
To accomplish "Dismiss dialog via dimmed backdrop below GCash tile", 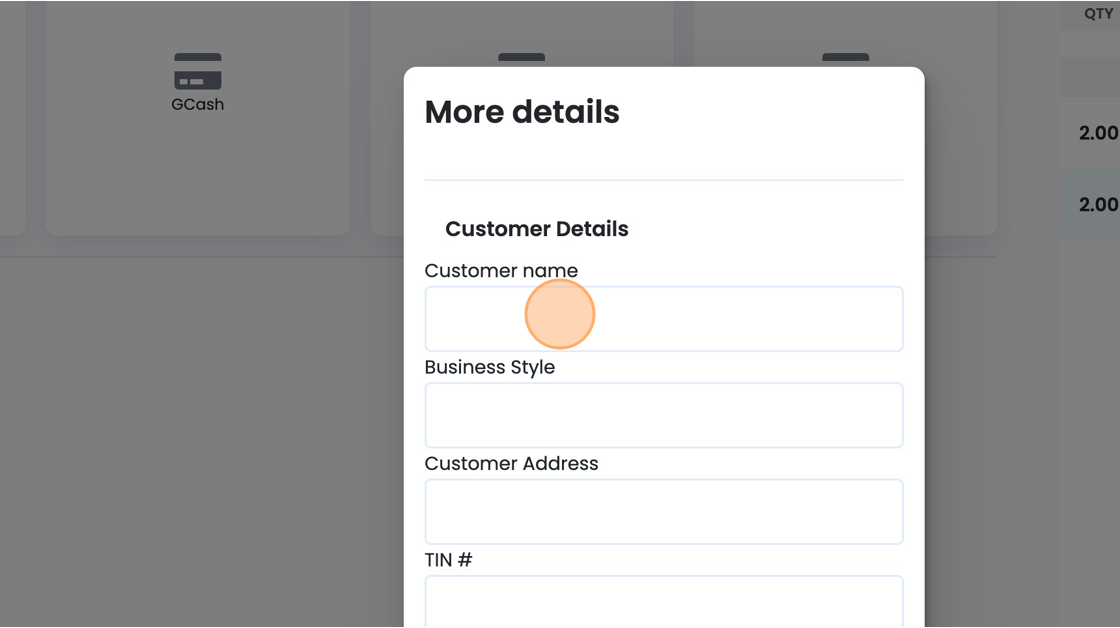I will click(x=198, y=429).
